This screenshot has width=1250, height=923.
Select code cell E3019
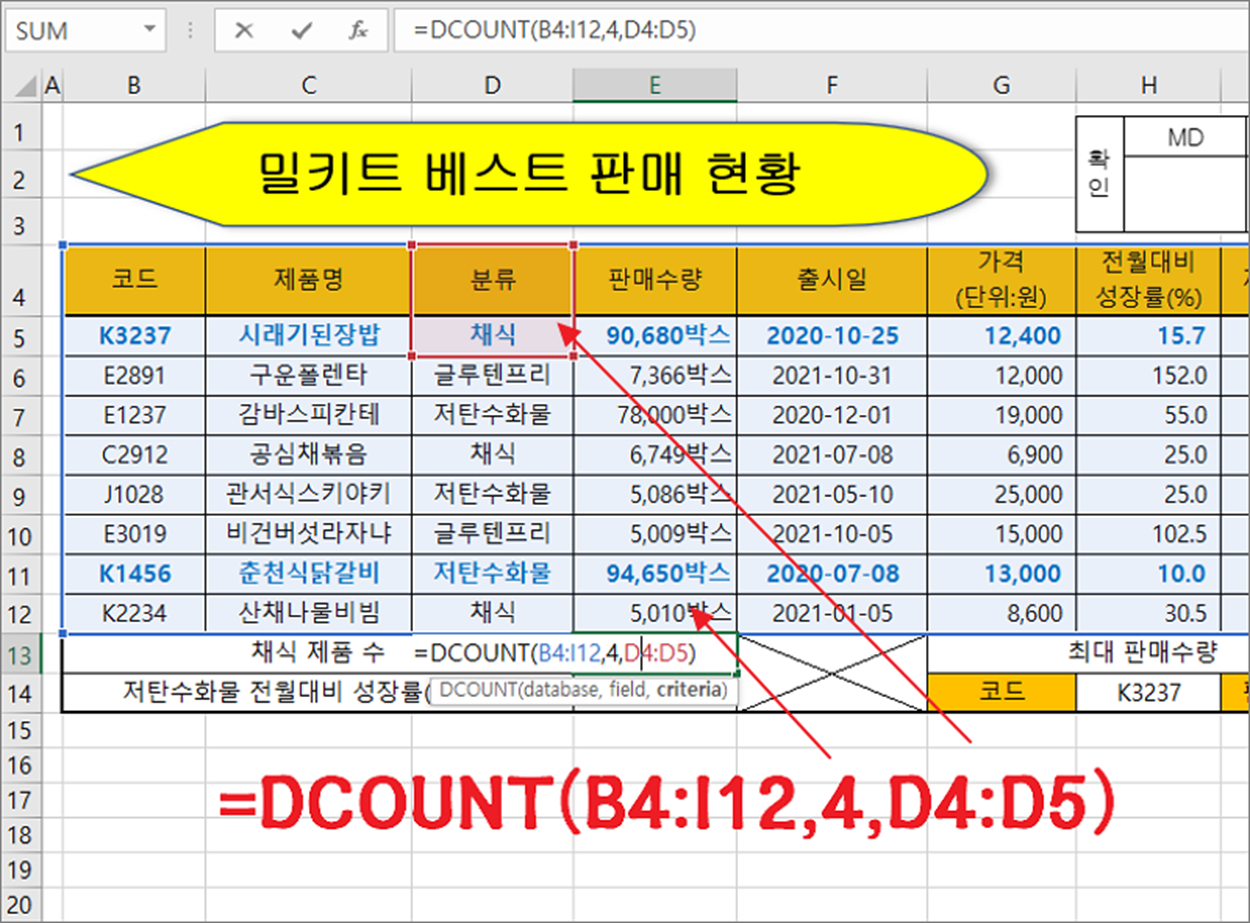point(134,533)
